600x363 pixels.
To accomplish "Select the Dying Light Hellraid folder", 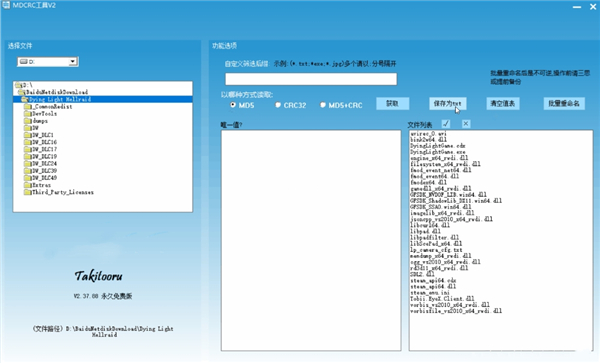I will click(x=60, y=99).
